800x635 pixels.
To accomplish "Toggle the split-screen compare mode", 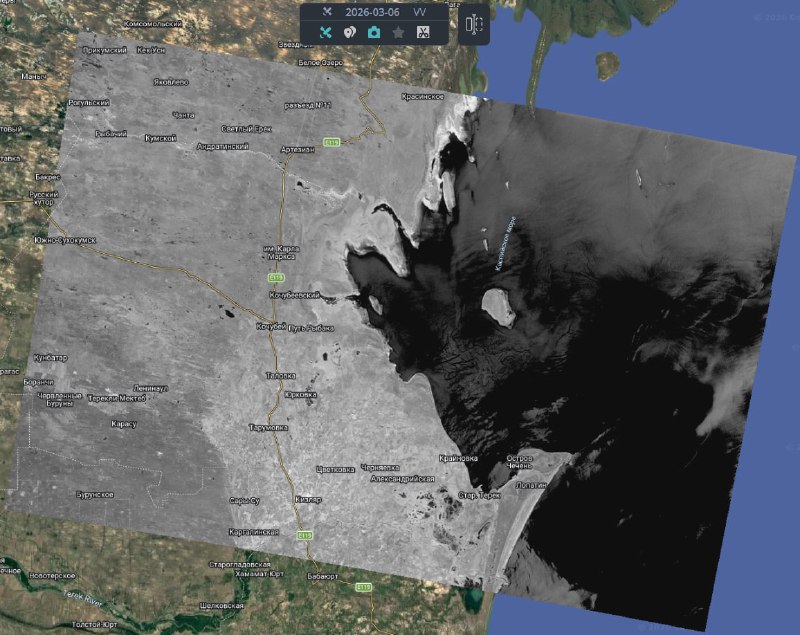I will (474, 25).
